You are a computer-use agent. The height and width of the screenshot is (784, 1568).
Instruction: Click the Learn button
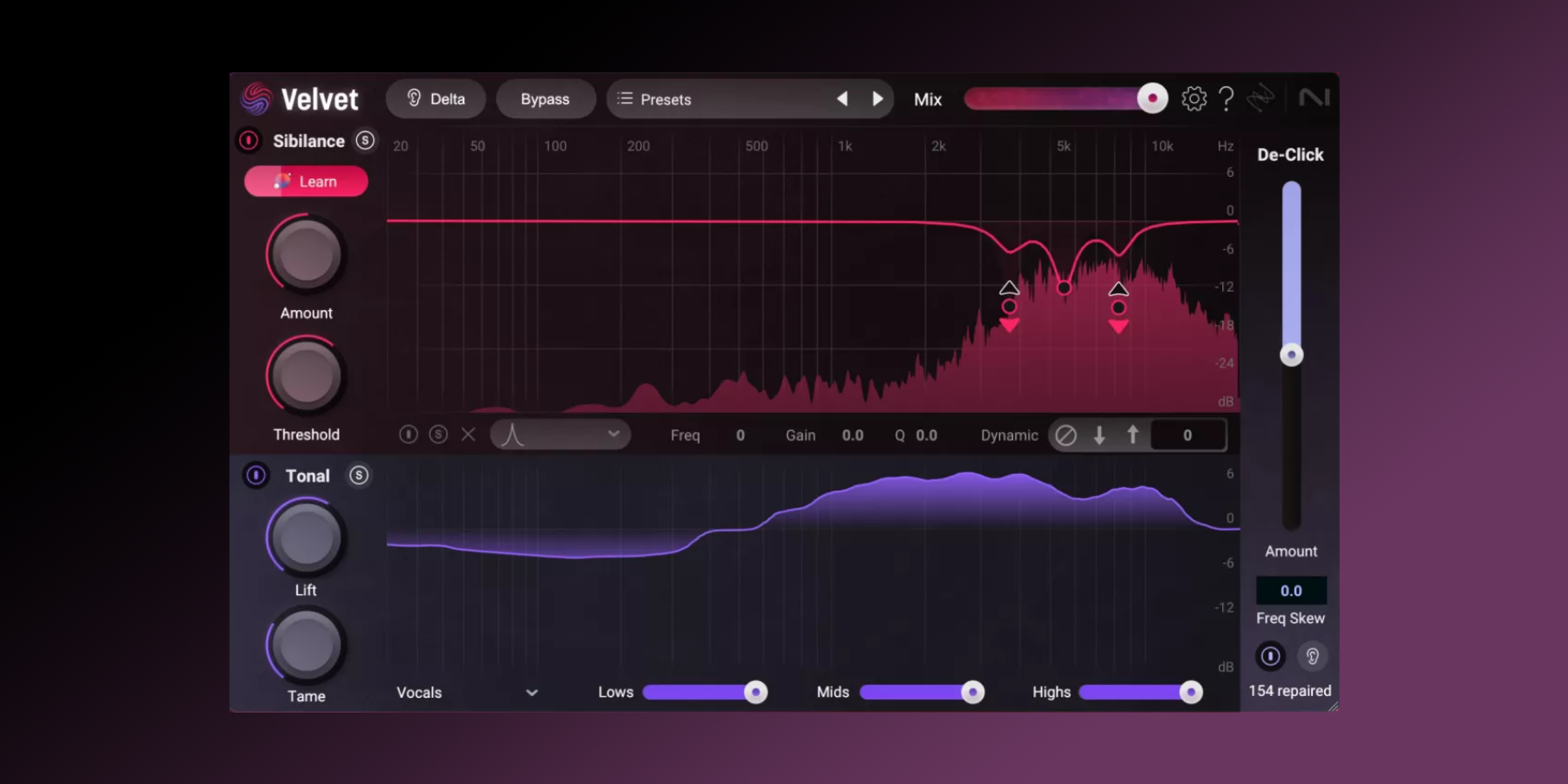pos(306,181)
